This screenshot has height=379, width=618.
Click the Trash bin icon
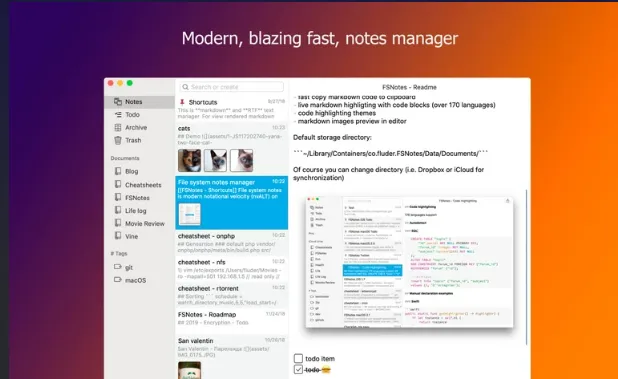pyautogui.click(x=118, y=140)
